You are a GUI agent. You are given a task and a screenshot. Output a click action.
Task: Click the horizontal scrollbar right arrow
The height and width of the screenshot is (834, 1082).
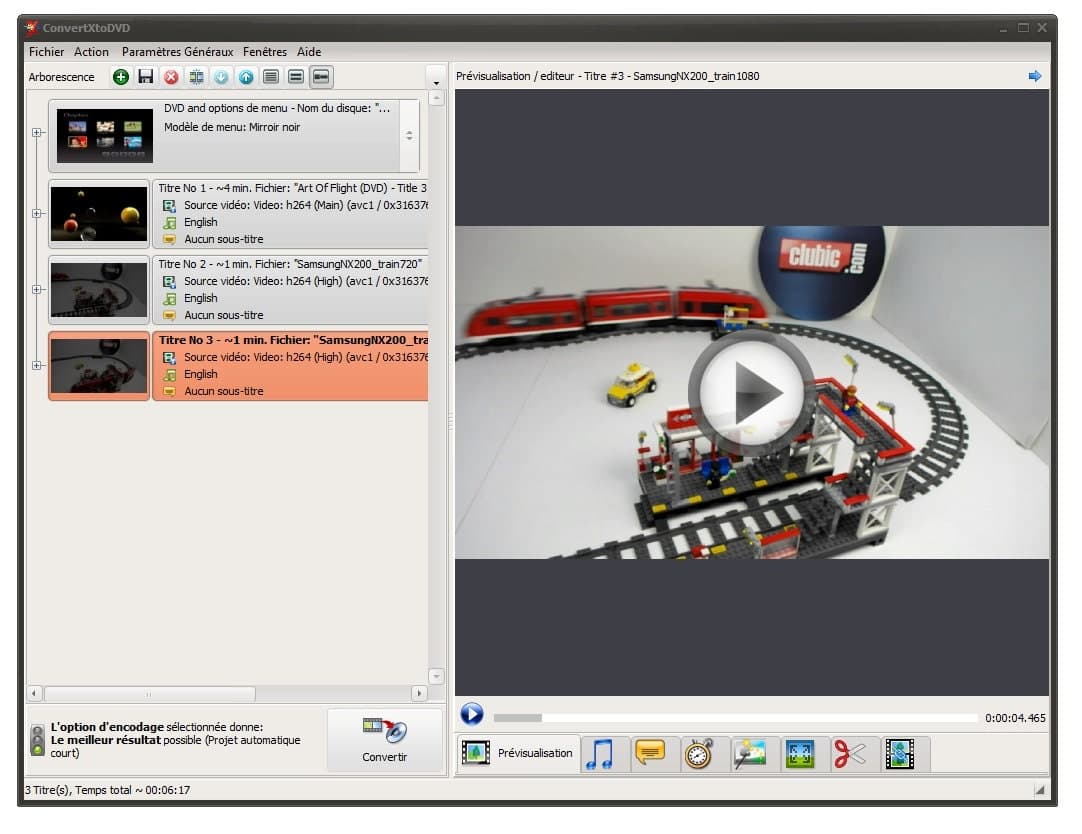pyautogui.click(x=419, y=693)
